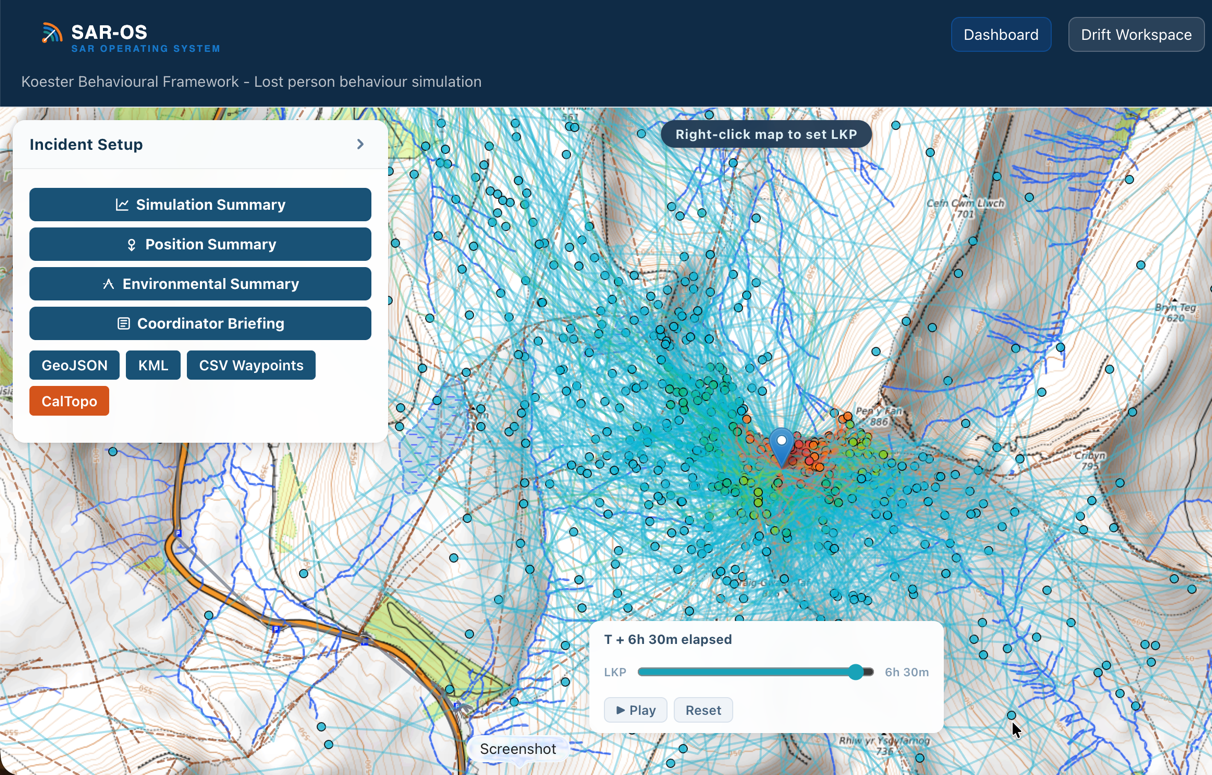This screenshot has height=775, width=1212.
Task: Click the SAR OPERATING SYSTEM tagline
Action: point(146,49)
